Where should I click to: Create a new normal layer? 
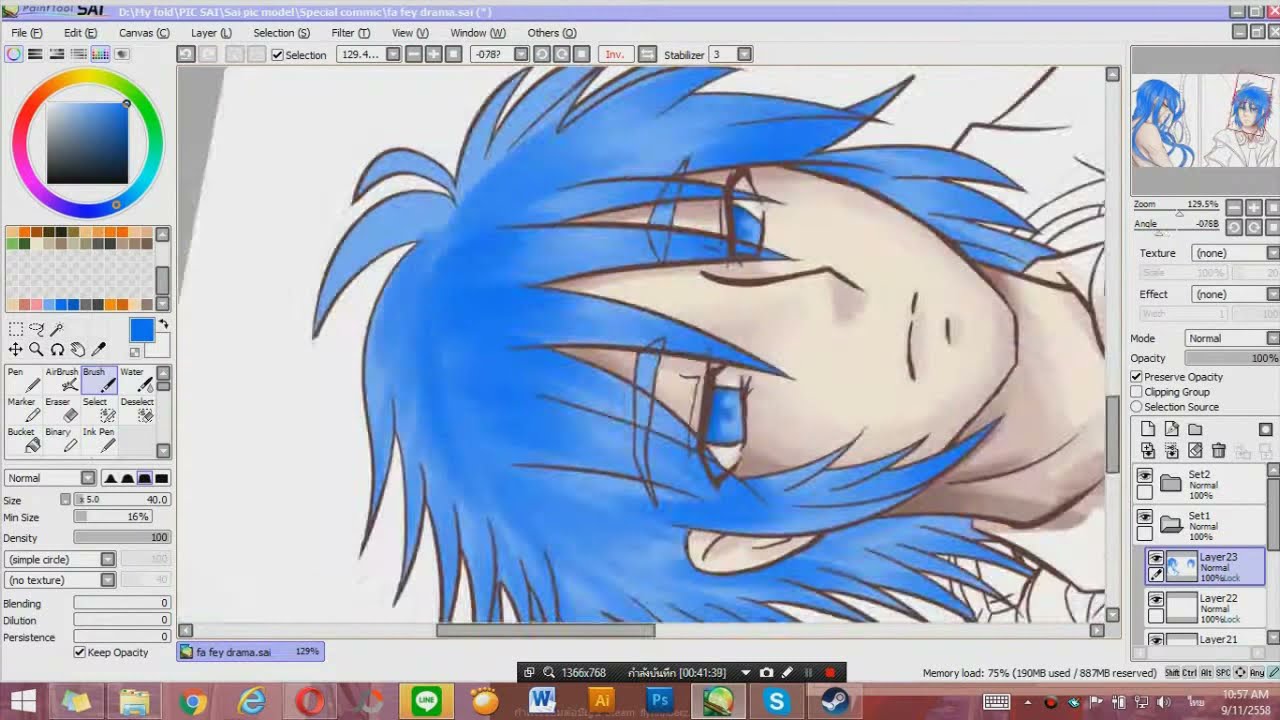(1147, 429)
